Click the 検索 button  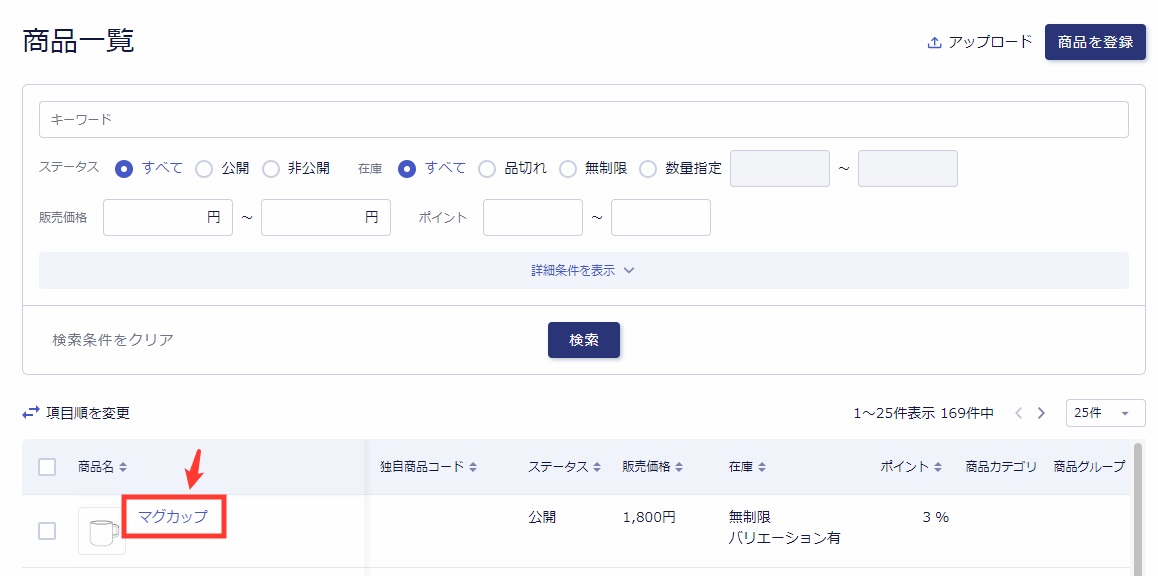583,340
